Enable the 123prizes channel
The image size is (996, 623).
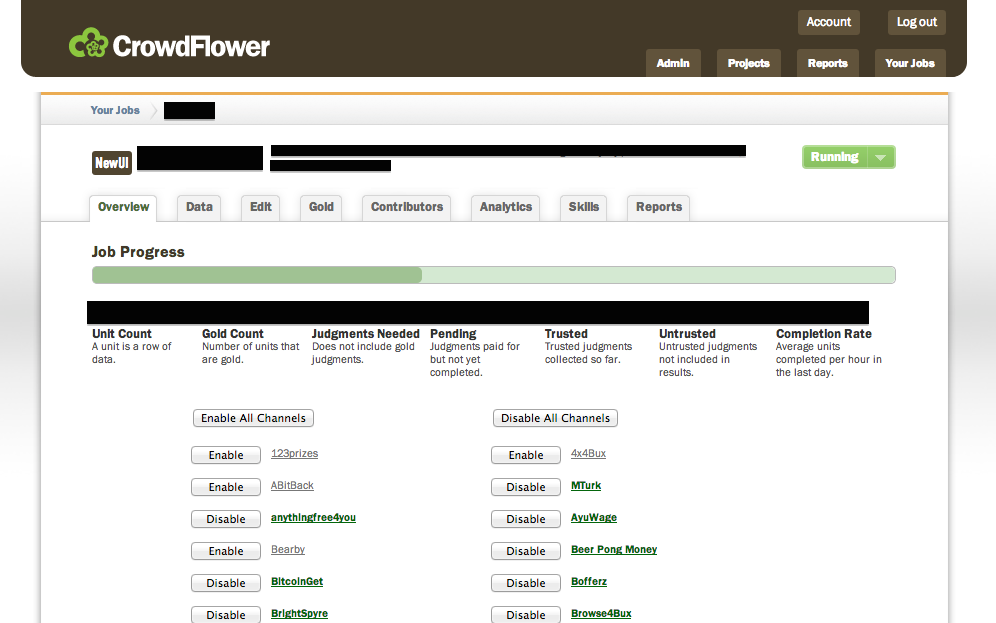click(x=226, y=455)
